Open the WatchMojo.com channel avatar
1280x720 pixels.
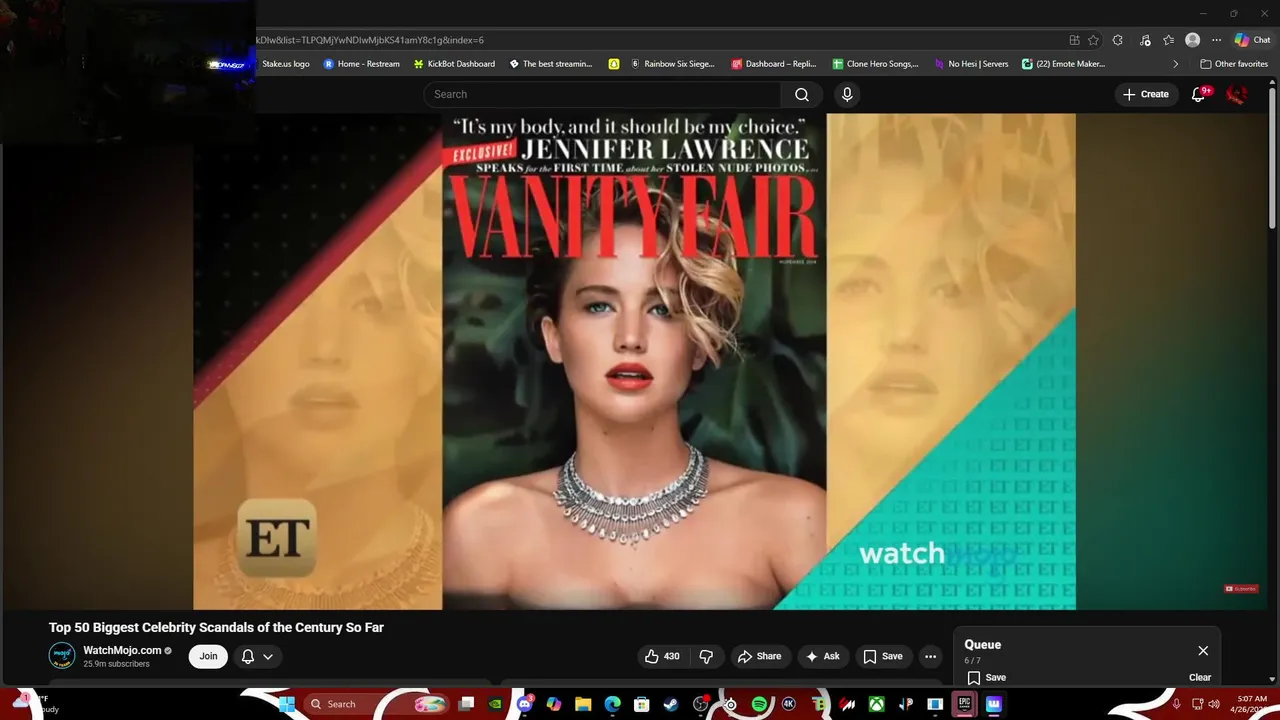tap(62, 656)
